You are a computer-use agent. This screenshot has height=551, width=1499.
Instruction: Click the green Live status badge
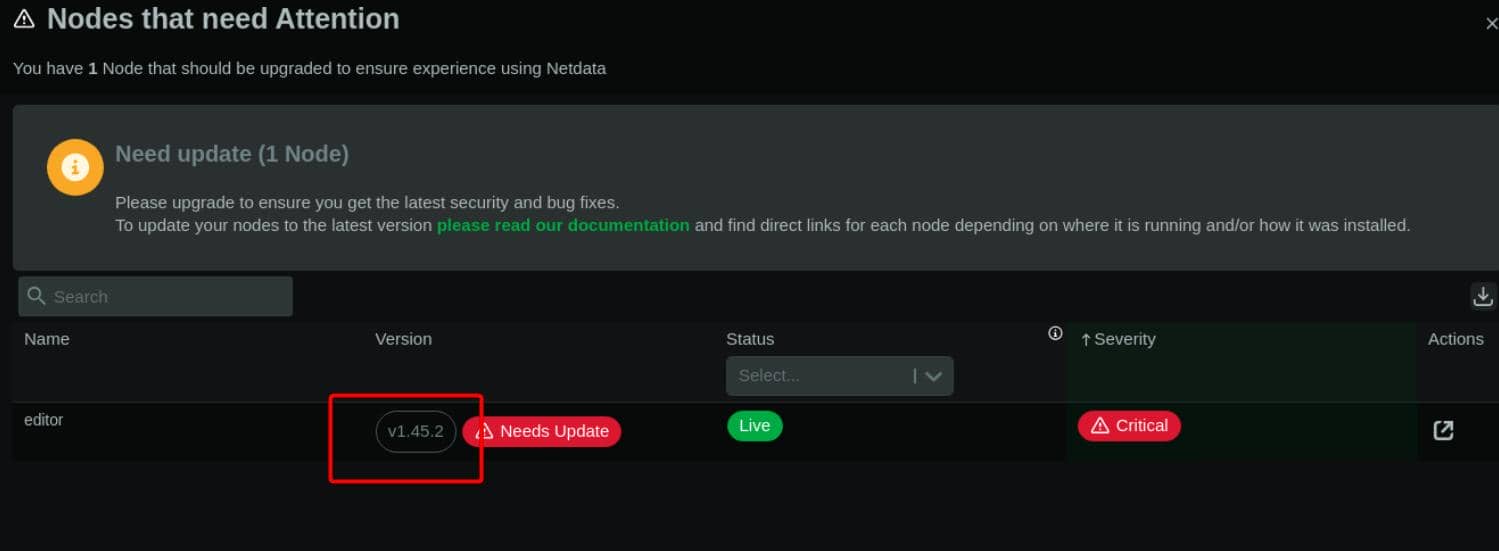coord(754,426)
